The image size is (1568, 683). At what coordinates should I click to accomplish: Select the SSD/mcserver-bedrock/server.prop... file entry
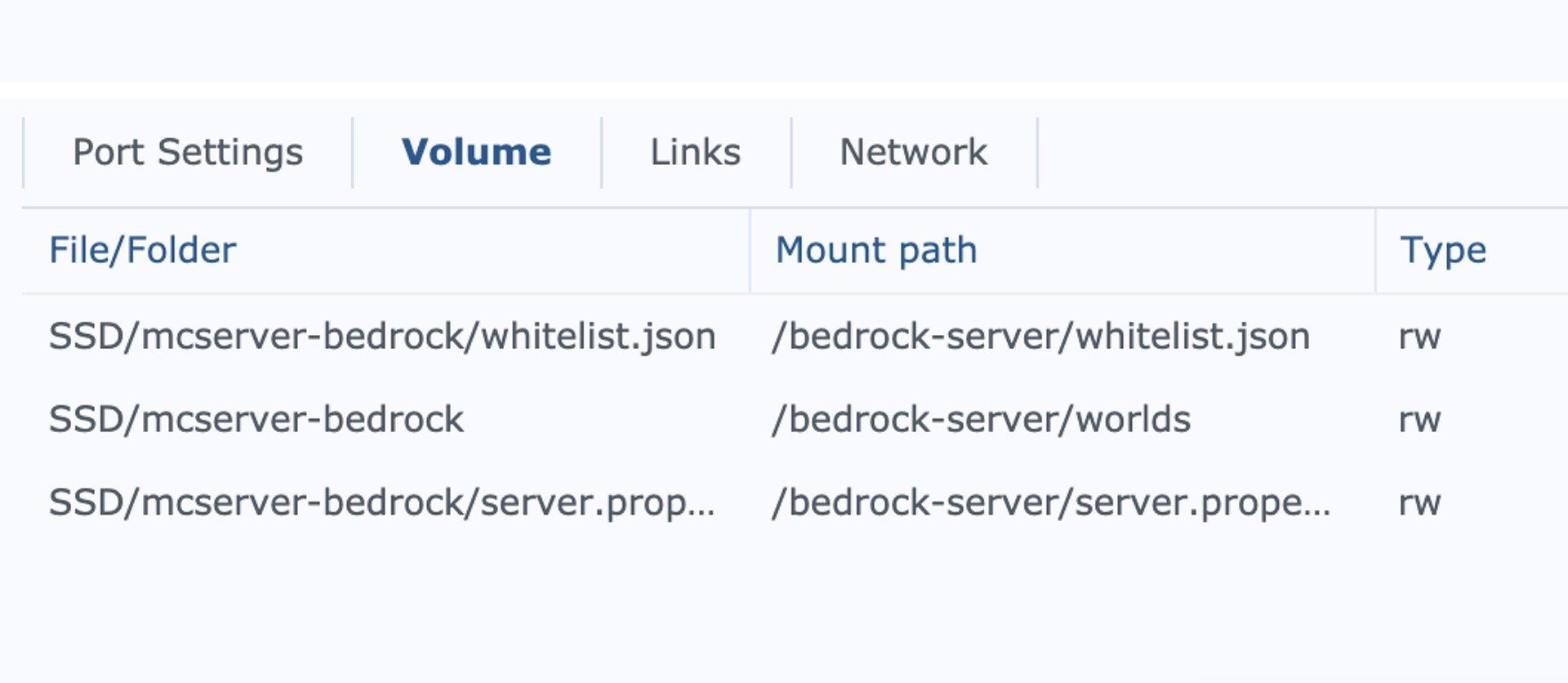click(382, 502)
